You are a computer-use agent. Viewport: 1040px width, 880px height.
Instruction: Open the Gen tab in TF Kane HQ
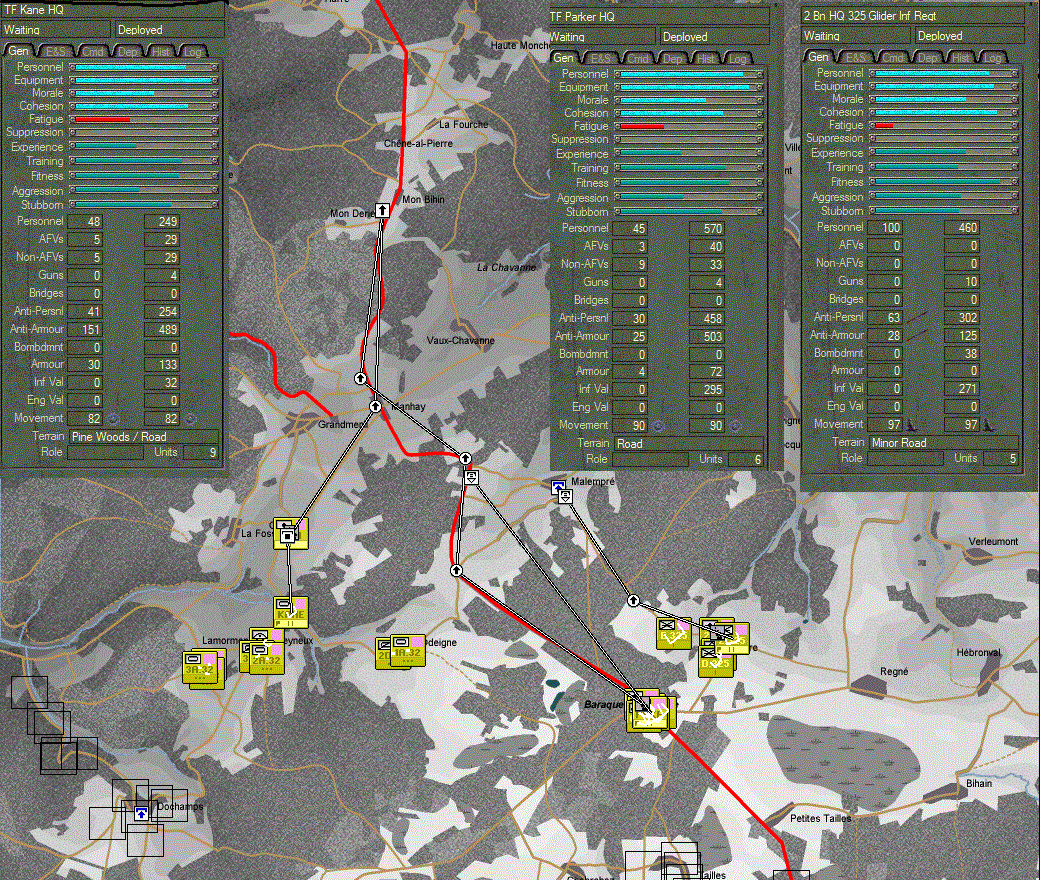[x=19, y=51]
